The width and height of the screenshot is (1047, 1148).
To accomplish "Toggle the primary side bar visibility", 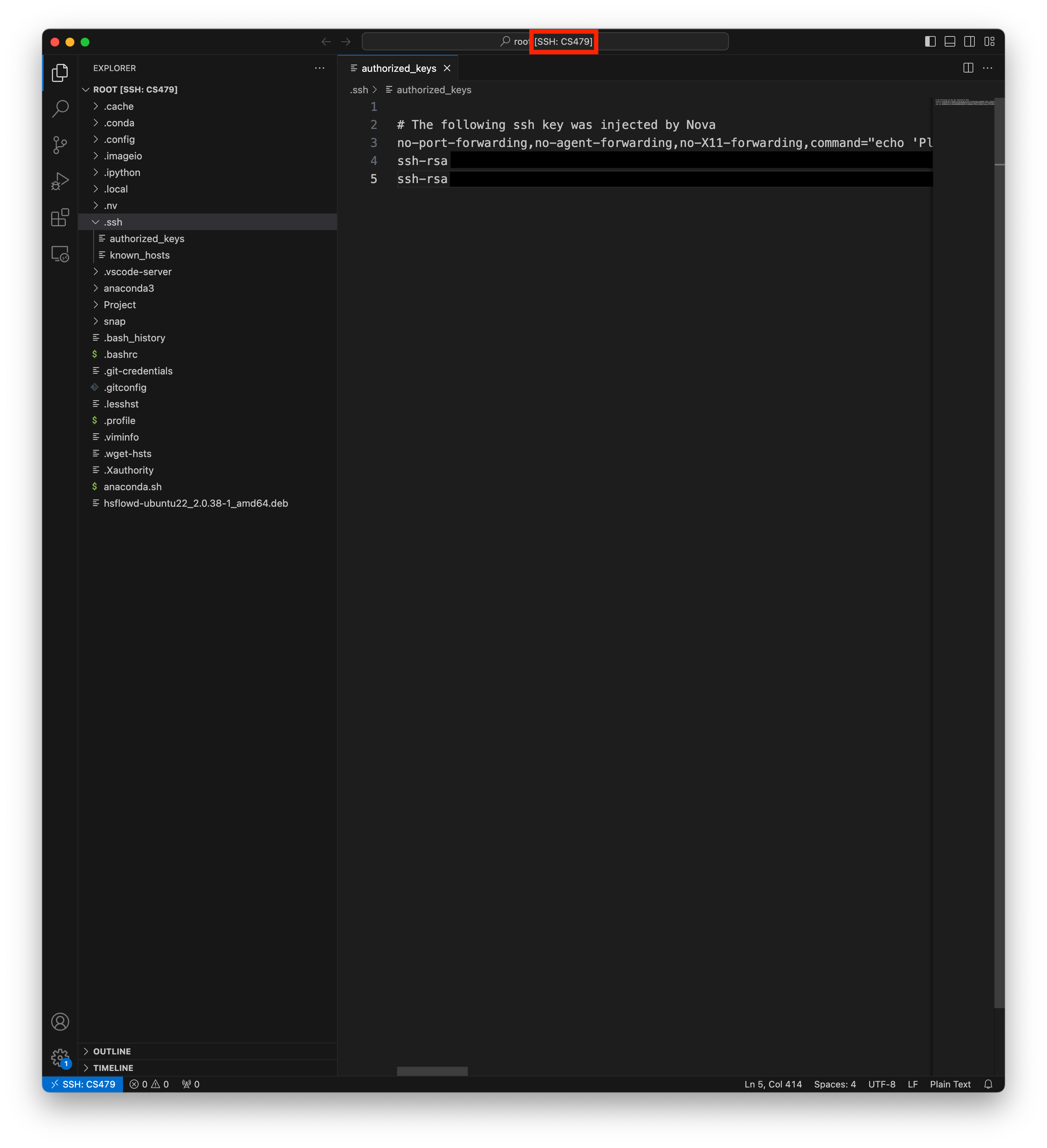I will pyautogui.click(x=930, y=42).
